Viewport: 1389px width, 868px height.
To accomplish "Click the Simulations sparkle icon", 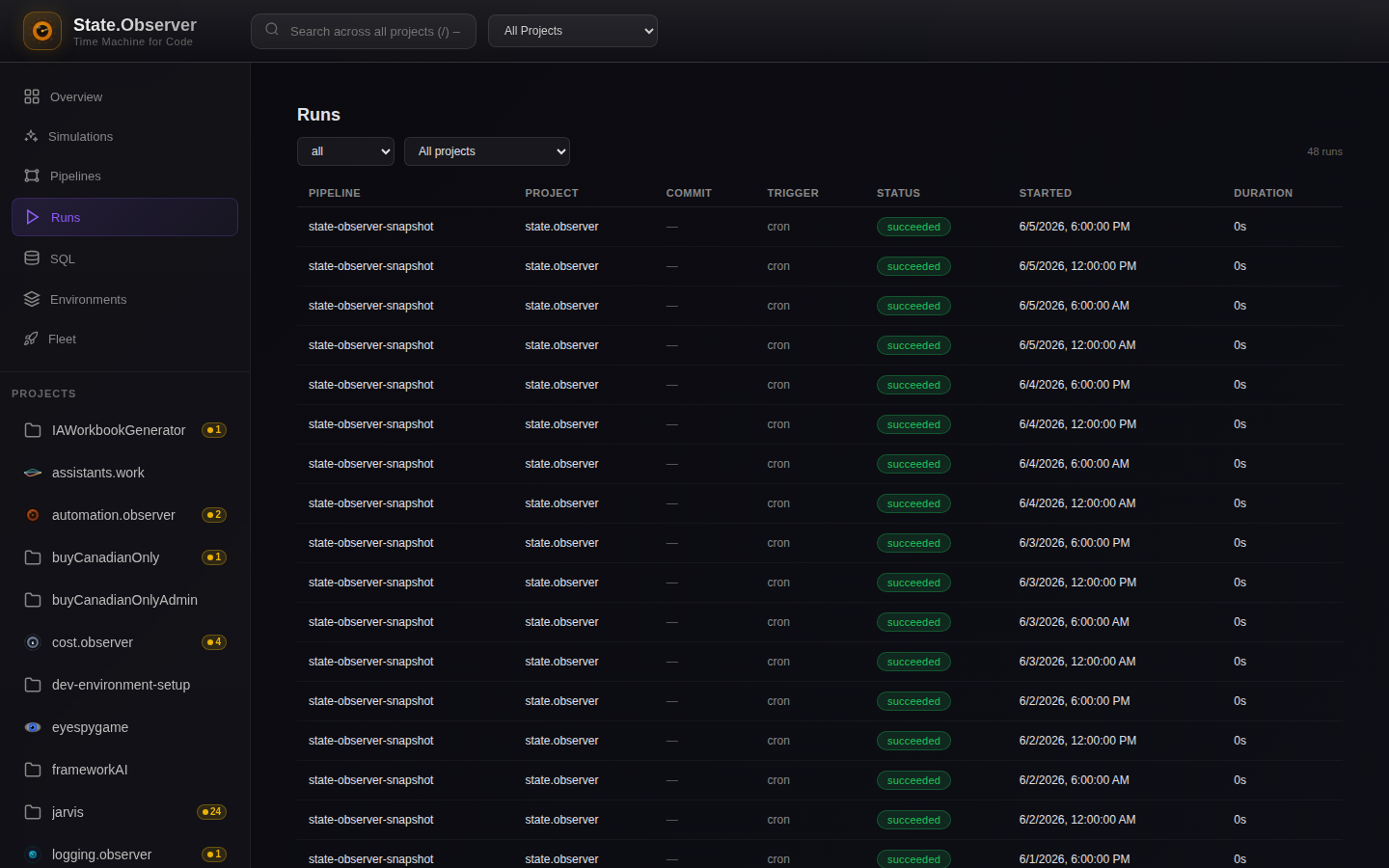I will pos(31,136).
